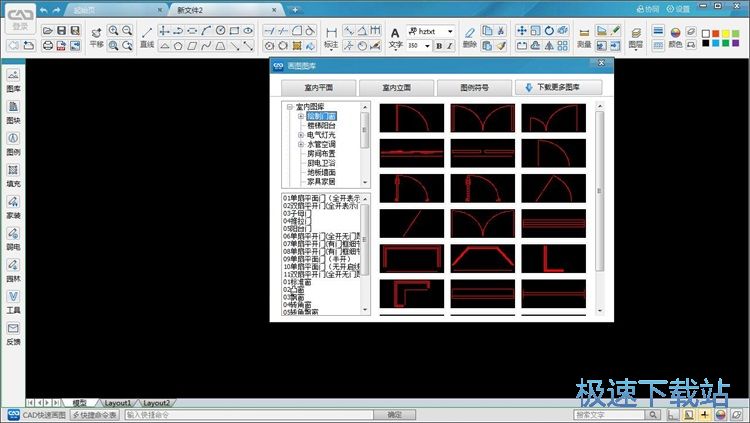Collapse the 室内图库 root tree node
Screen dimensions: 750x423
coord(290,107)
